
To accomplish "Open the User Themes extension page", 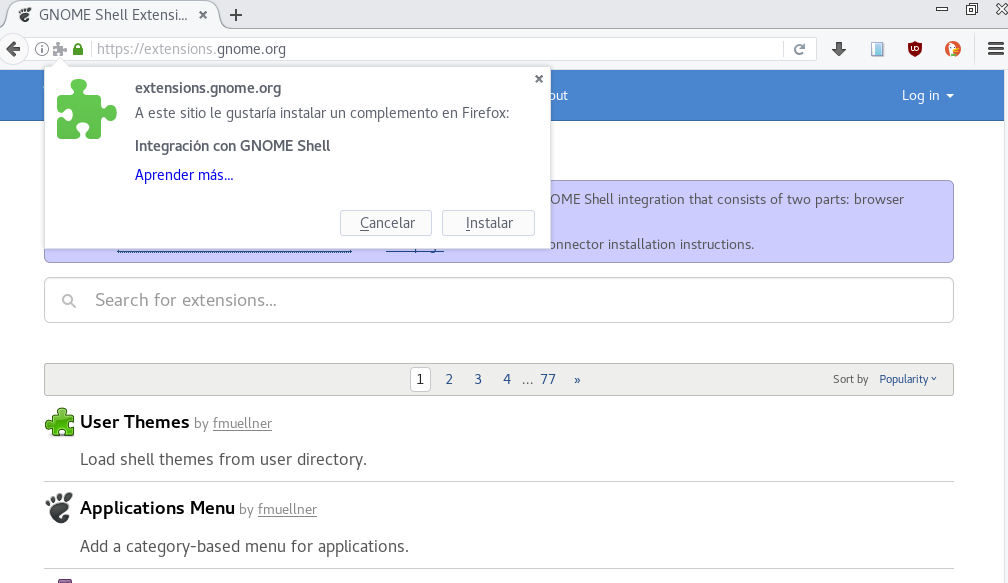I will click(x=134, y=422).
